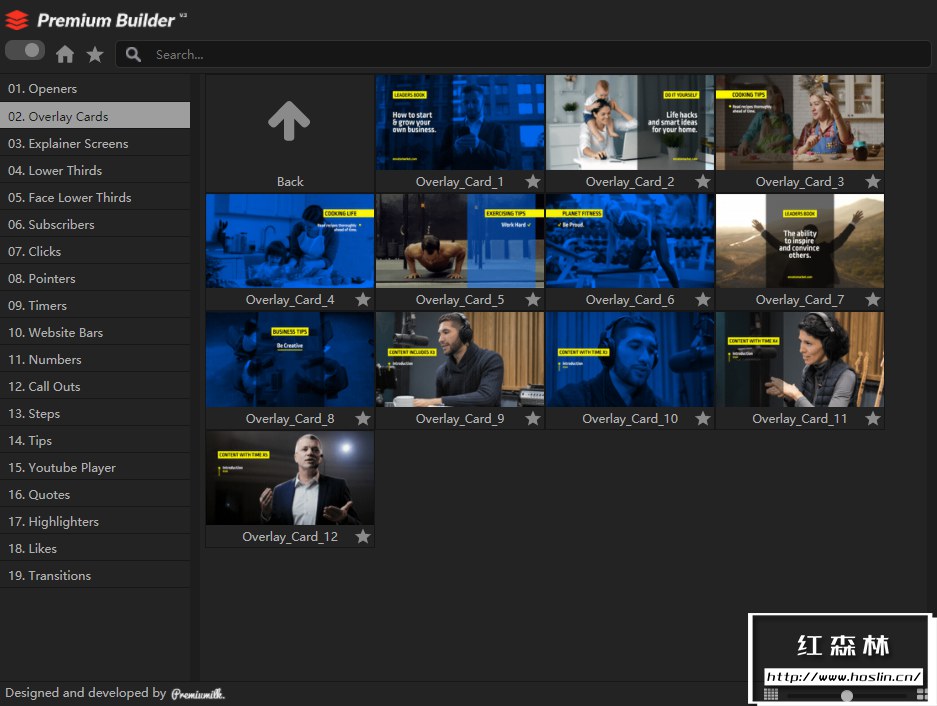Click the Premium Builder logo icon
This screenshot has width=937, height=706.
[x=17, y=20]
